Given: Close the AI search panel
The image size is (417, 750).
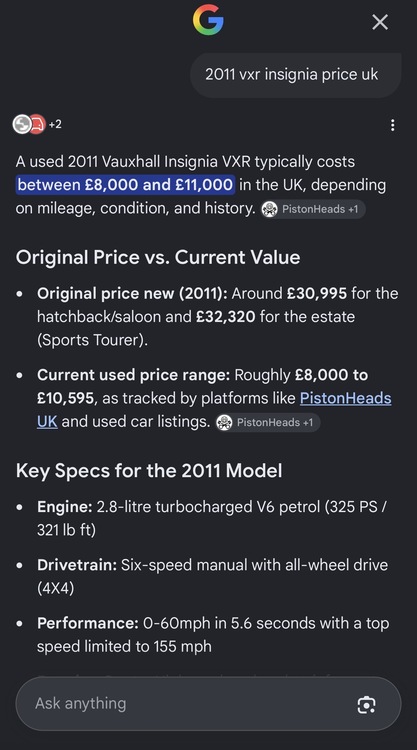Looking at the screenshot, I should click(x=380, y=22).
